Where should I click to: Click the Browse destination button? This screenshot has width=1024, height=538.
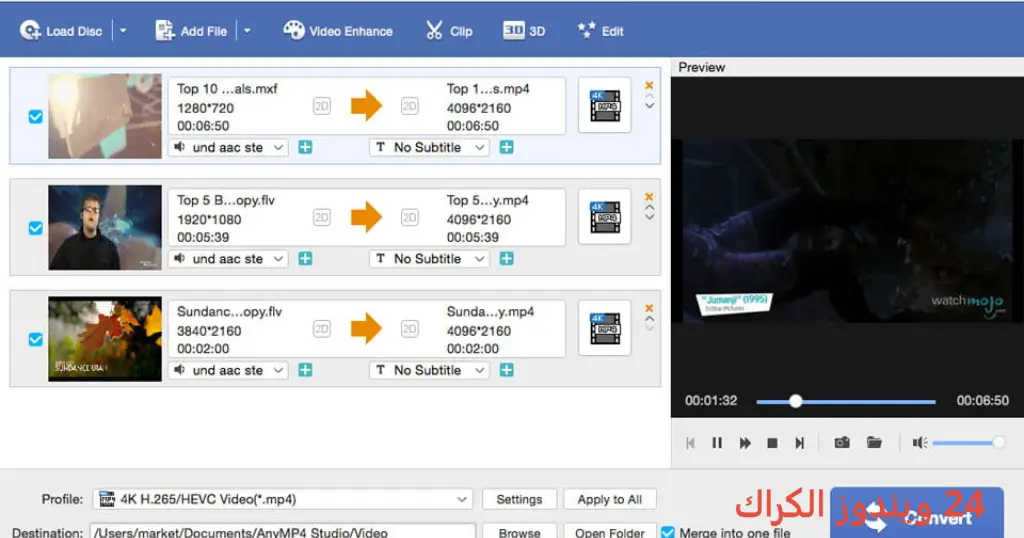click(x=519, y=532)
